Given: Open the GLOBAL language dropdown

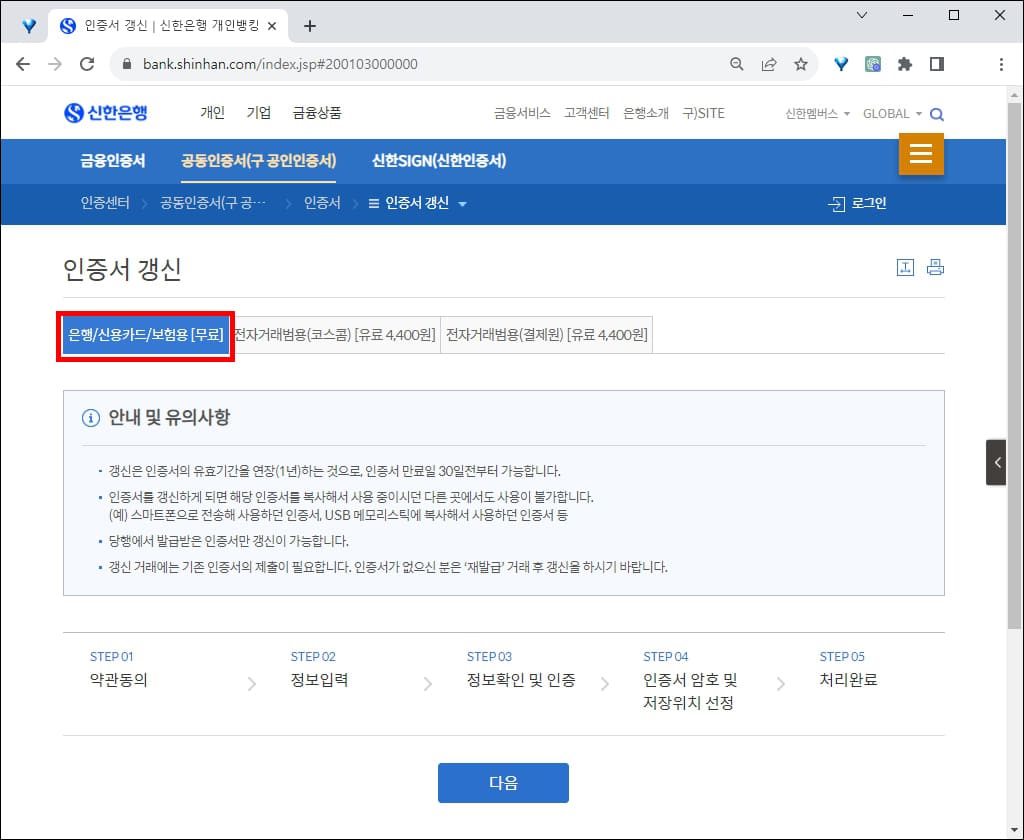Looking at the screenshot, I should 889,114.
